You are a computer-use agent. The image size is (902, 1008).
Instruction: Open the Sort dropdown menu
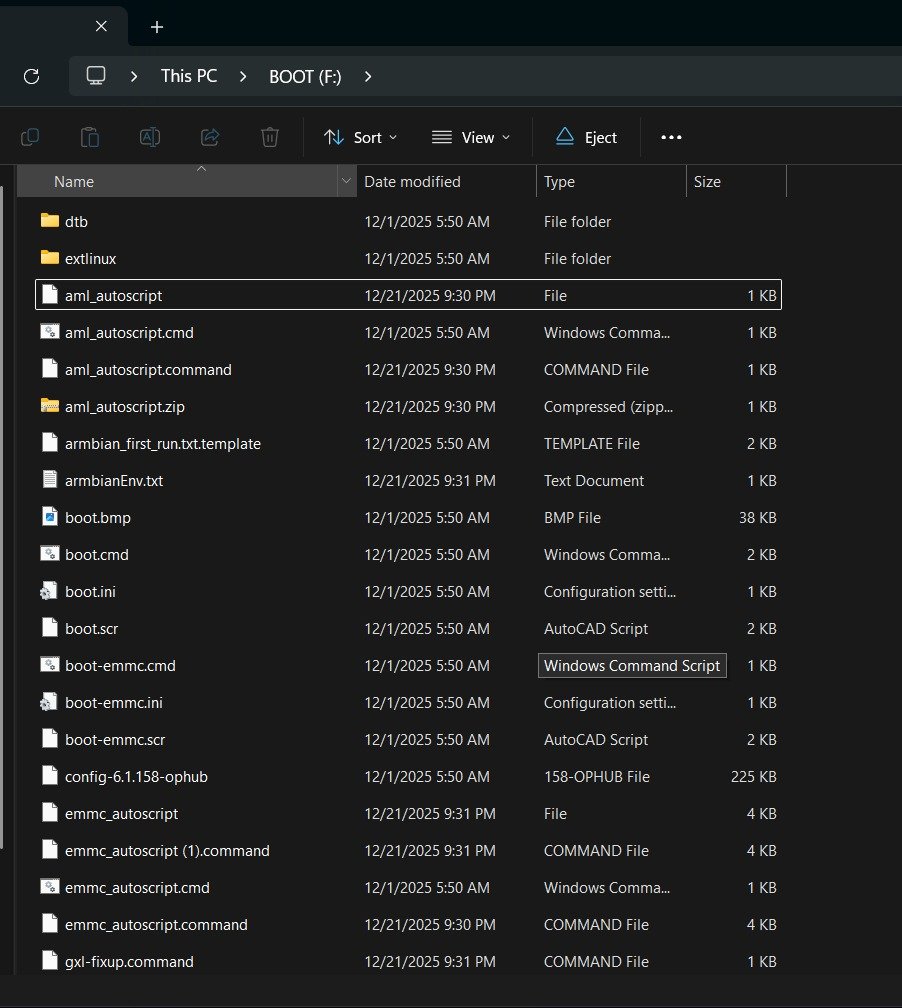coord(361,137)
